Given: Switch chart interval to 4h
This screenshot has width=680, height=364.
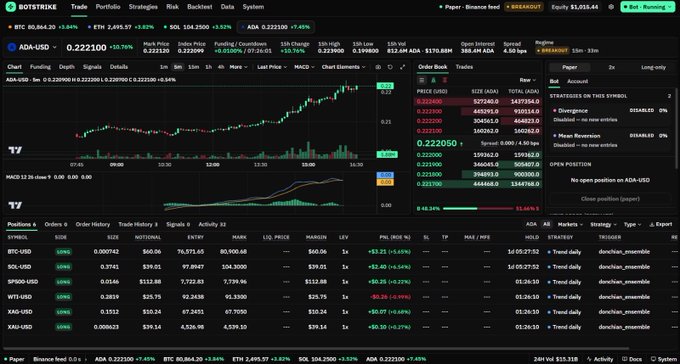Looking at the screenshot, I should point(221,67).
